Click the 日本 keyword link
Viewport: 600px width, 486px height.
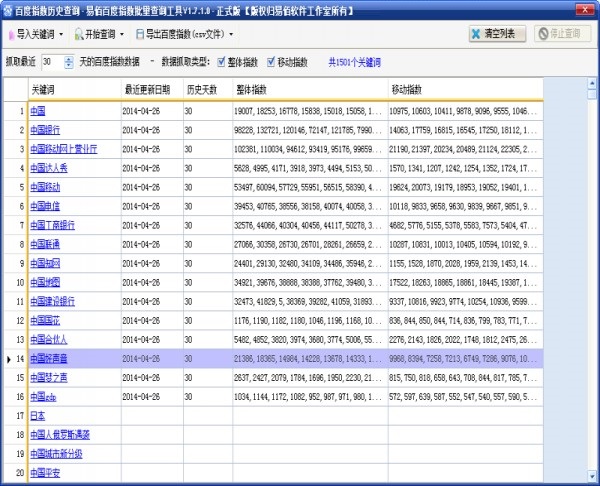[x=37, y=414]
